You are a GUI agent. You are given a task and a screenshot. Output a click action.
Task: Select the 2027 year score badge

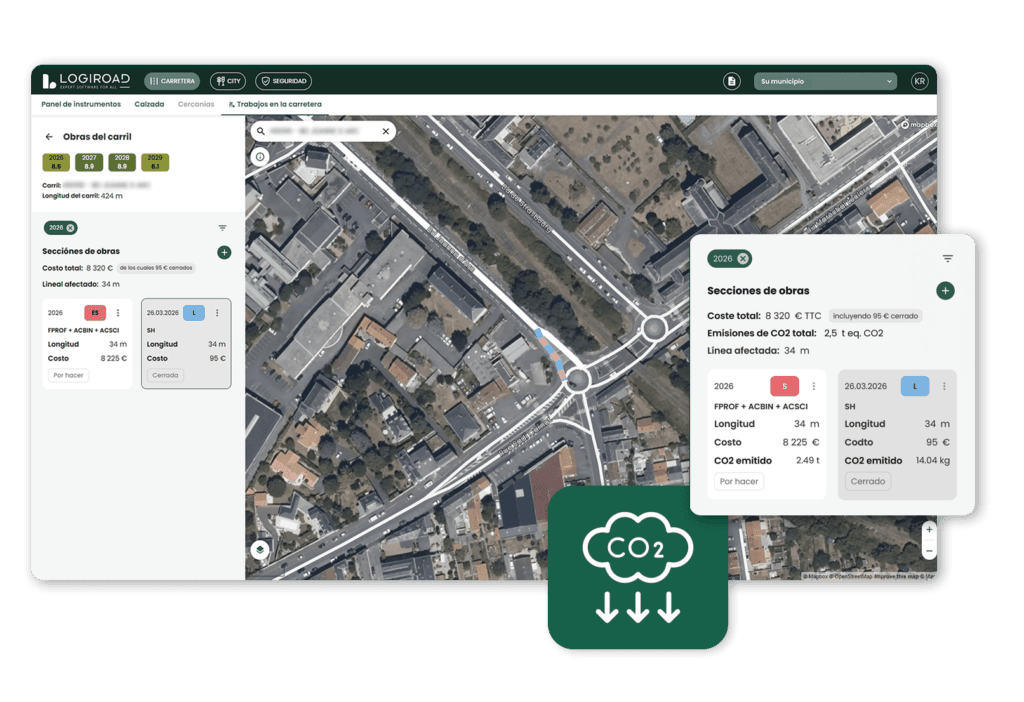click(x=89, y=162)
